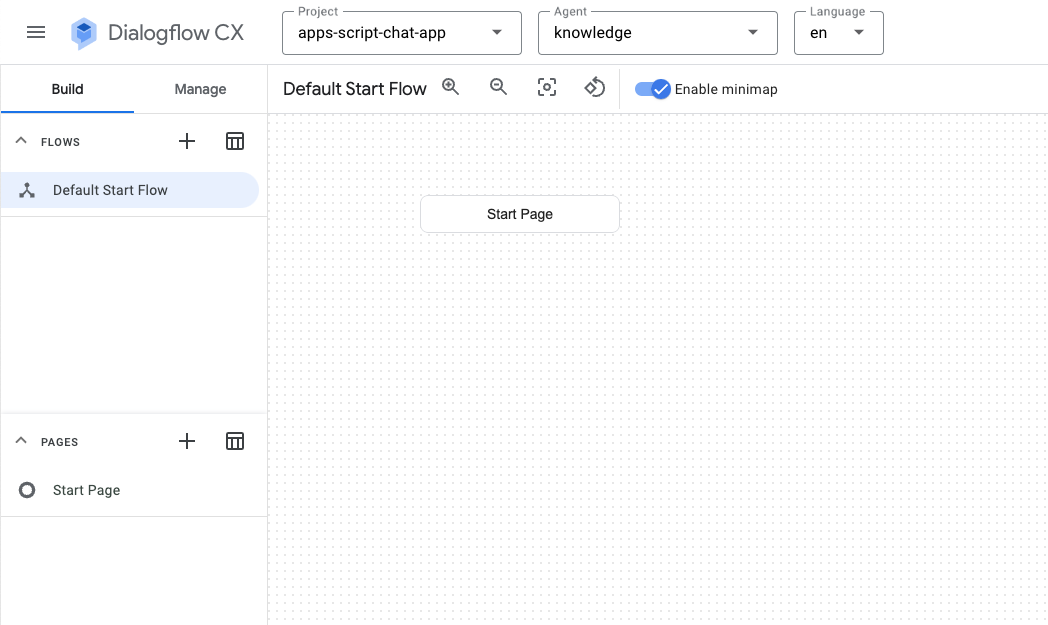Switch to the Build tab

click(67, 89)
